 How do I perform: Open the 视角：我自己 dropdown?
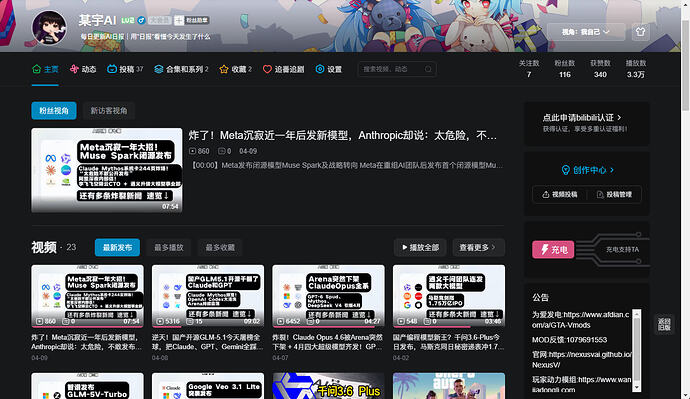586,32
